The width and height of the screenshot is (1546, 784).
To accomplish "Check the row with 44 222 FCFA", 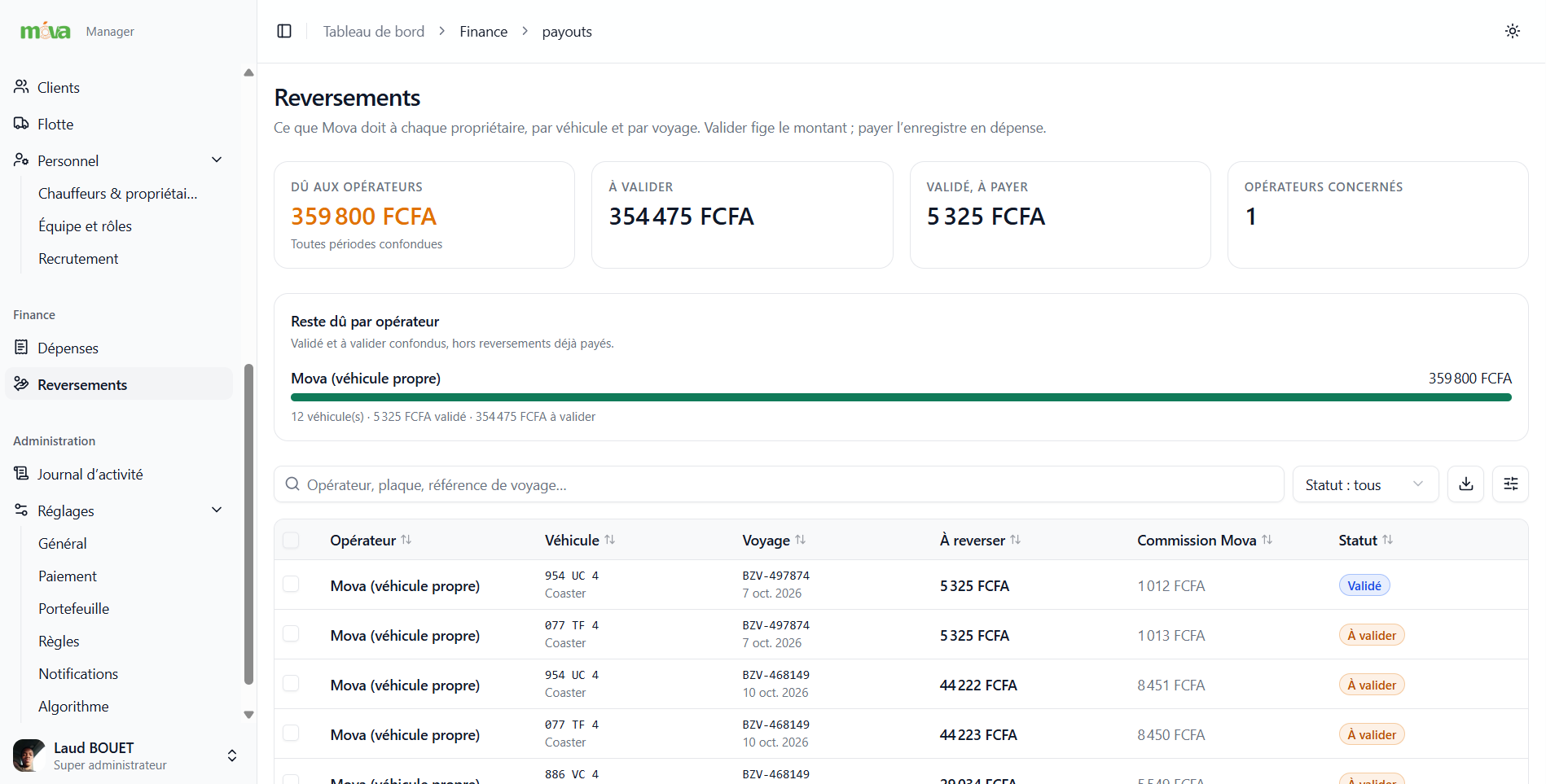I will tap(291, 683).
